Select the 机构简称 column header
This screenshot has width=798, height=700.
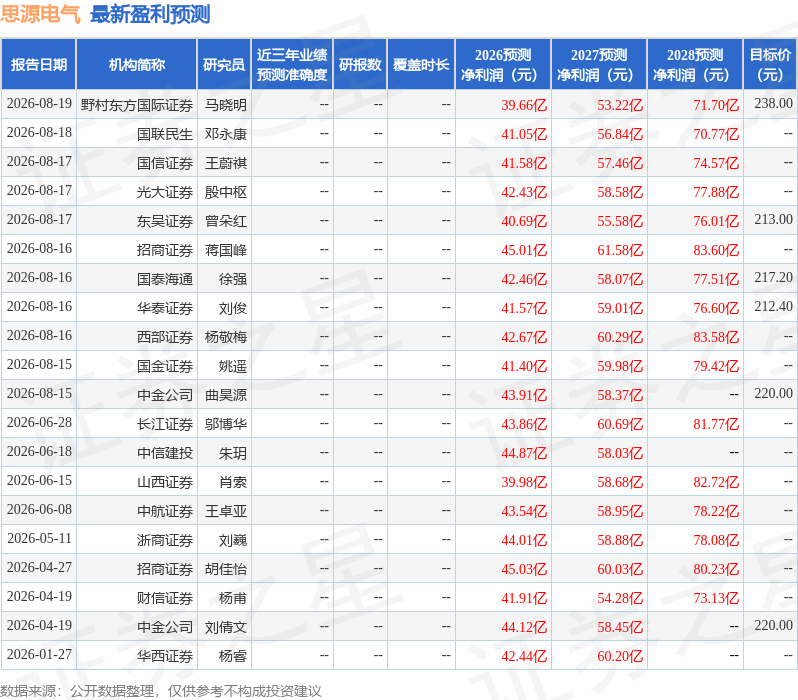(136, 65)
